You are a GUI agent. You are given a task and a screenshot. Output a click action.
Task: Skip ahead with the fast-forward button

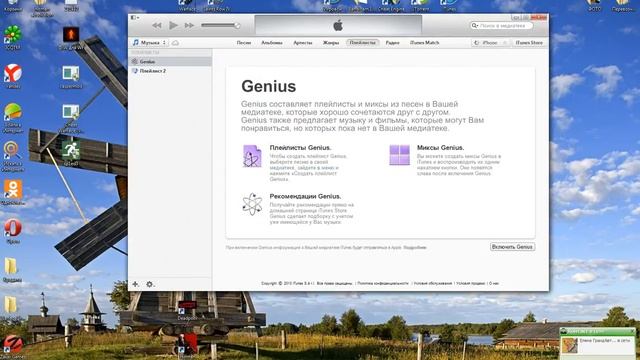[x=189, y=25]
